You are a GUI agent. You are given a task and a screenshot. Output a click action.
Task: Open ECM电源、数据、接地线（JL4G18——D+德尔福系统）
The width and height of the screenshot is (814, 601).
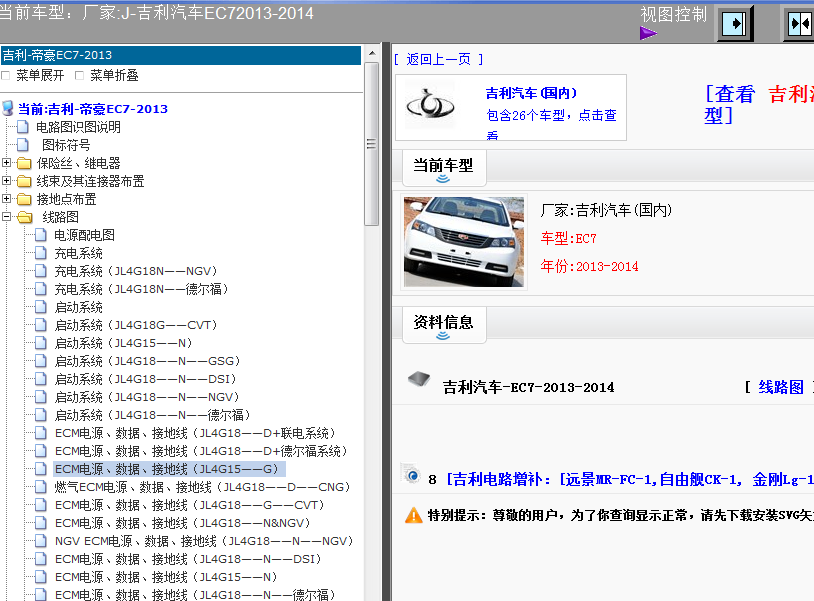pos(201,451)
